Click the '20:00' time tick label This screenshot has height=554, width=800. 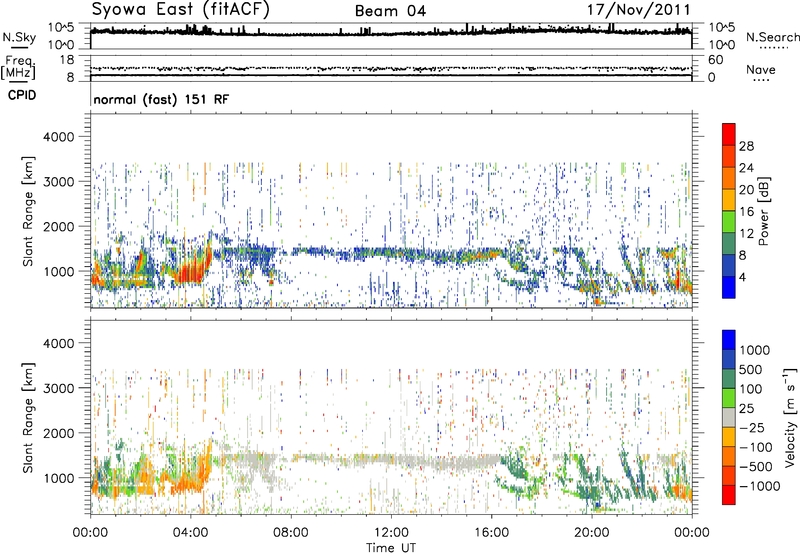click(x=591, y=533)
